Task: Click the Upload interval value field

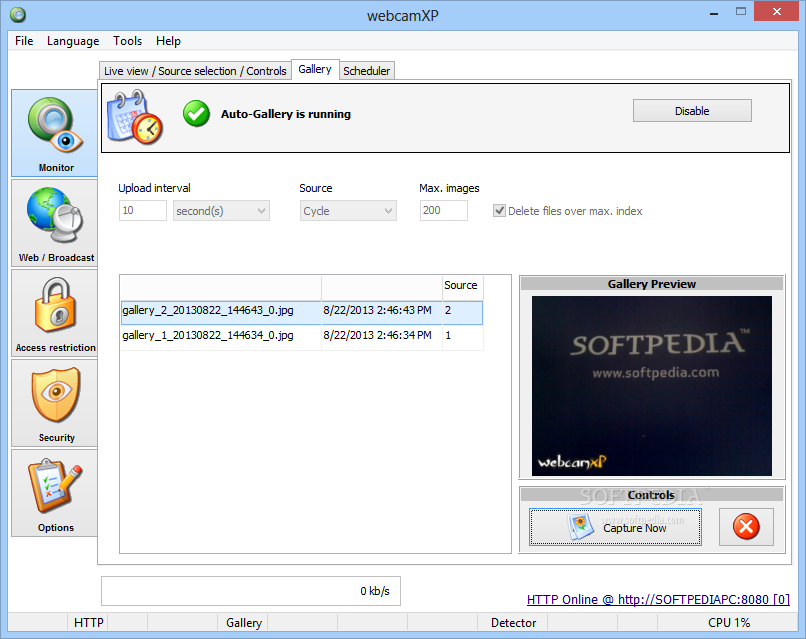Action: tap(143, 210)
